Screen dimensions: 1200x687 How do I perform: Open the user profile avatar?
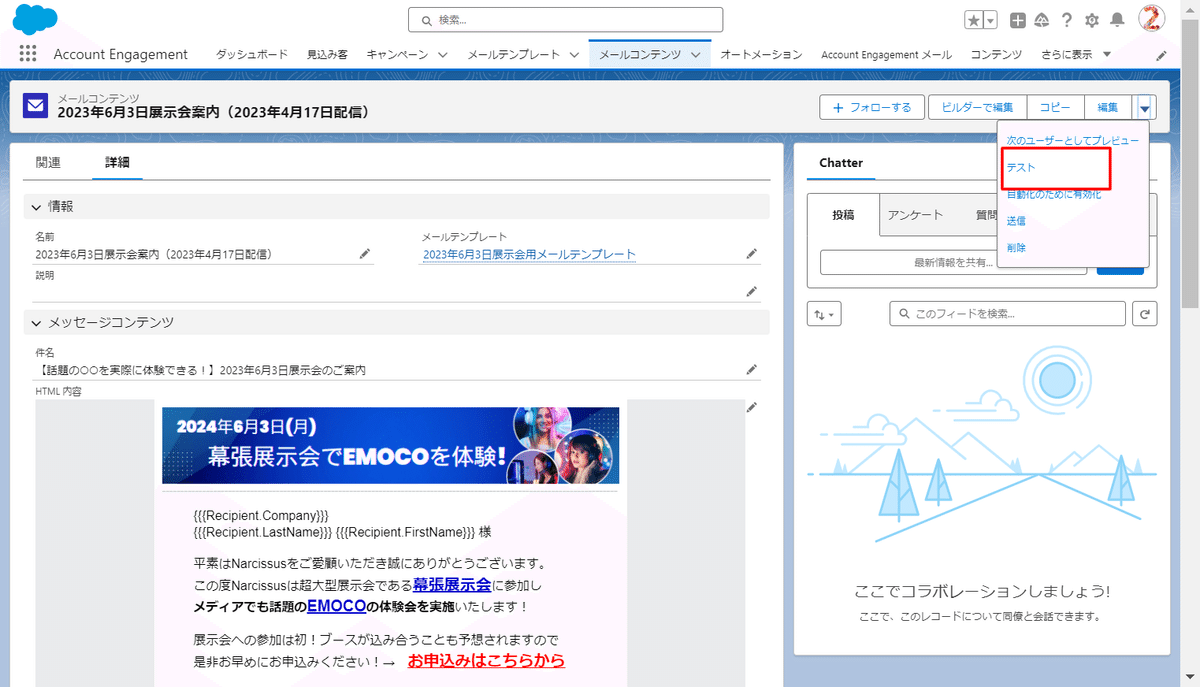1152,20
